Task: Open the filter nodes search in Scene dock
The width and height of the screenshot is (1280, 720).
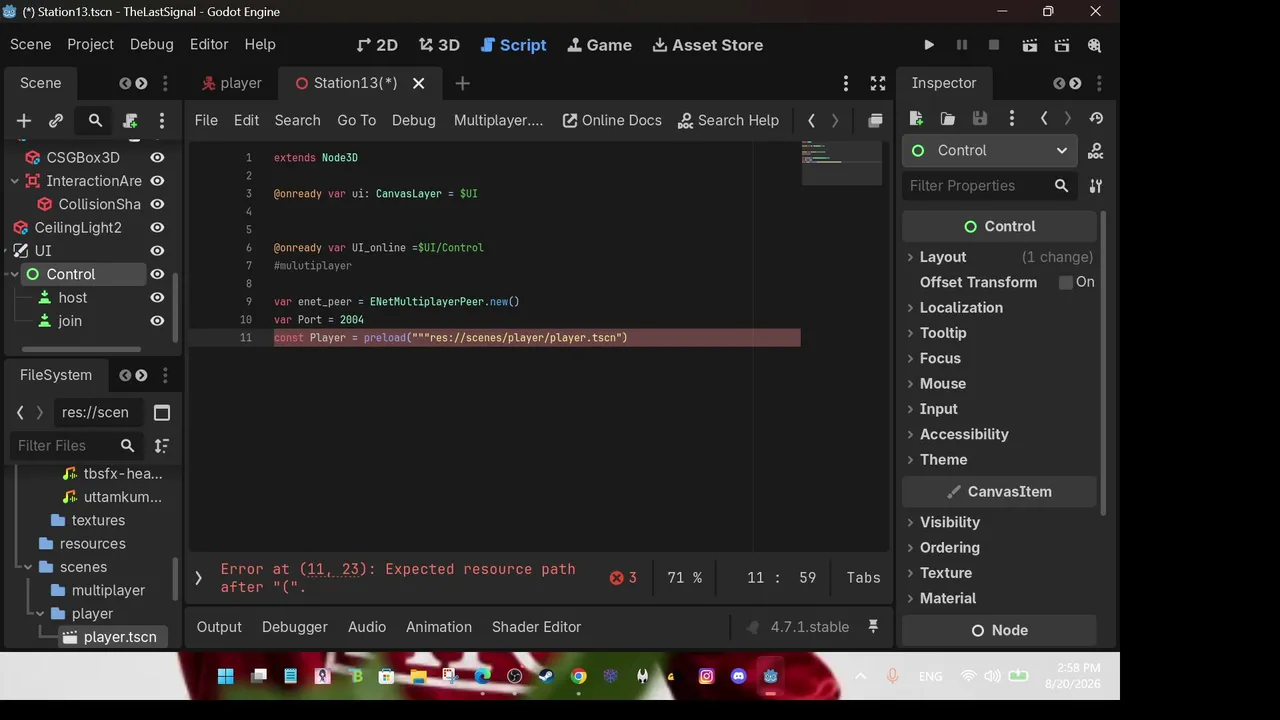Action: click(95, 121)
